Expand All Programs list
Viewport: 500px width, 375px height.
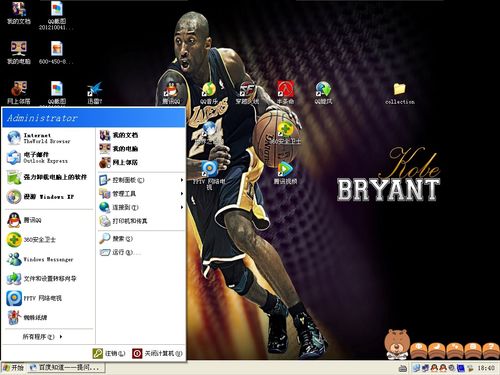click(42, 337)
